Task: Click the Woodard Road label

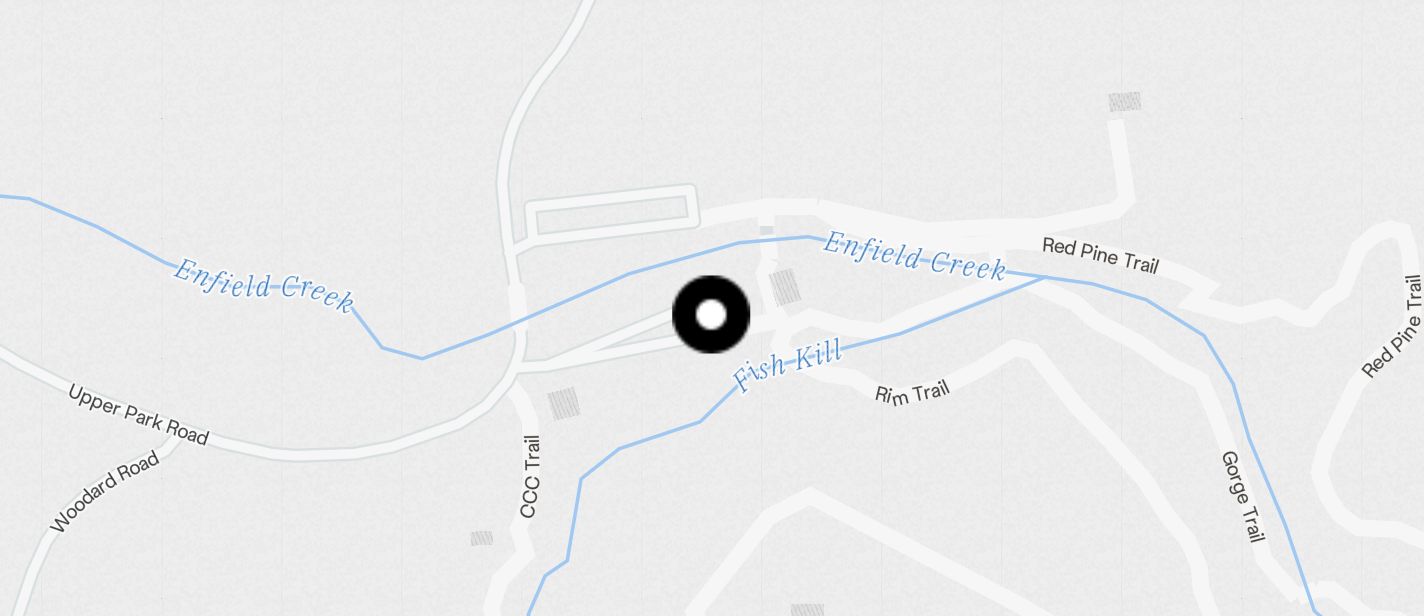Action: coord(105,492)
